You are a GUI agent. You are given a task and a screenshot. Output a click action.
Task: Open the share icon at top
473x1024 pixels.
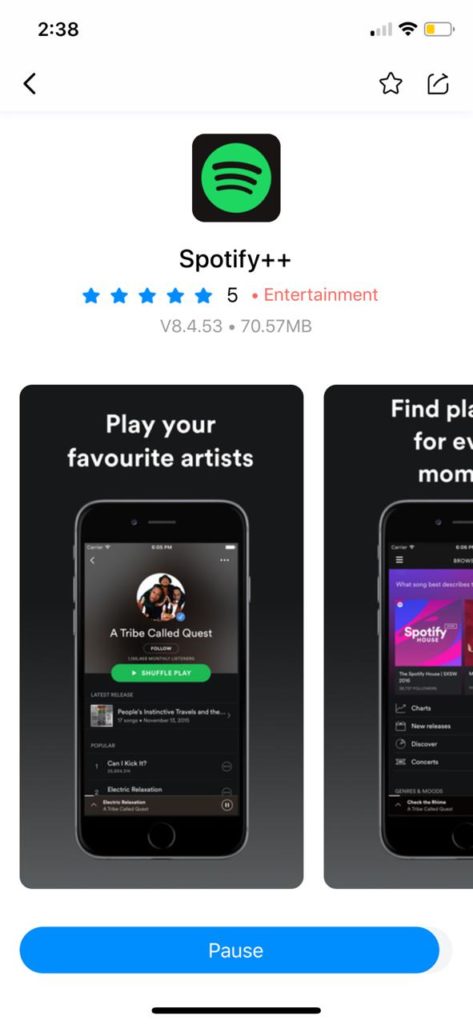[x=438, y=84]
